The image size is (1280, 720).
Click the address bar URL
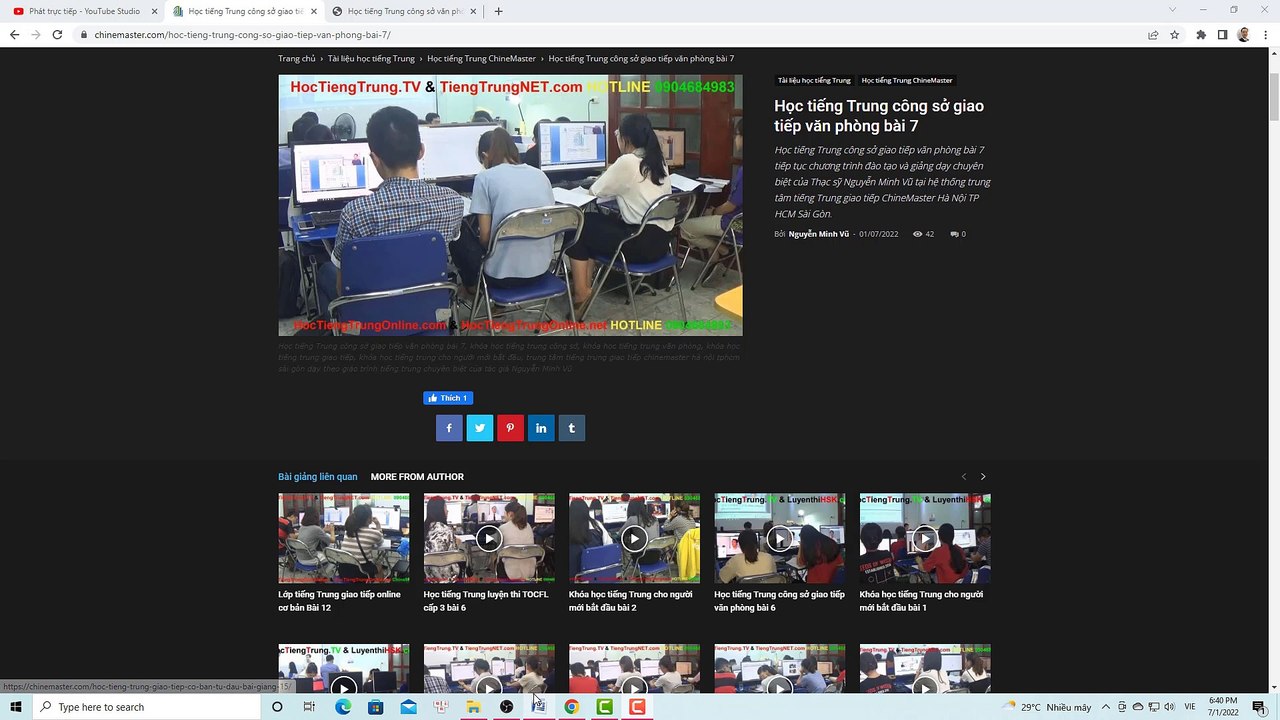pos(243,34)
